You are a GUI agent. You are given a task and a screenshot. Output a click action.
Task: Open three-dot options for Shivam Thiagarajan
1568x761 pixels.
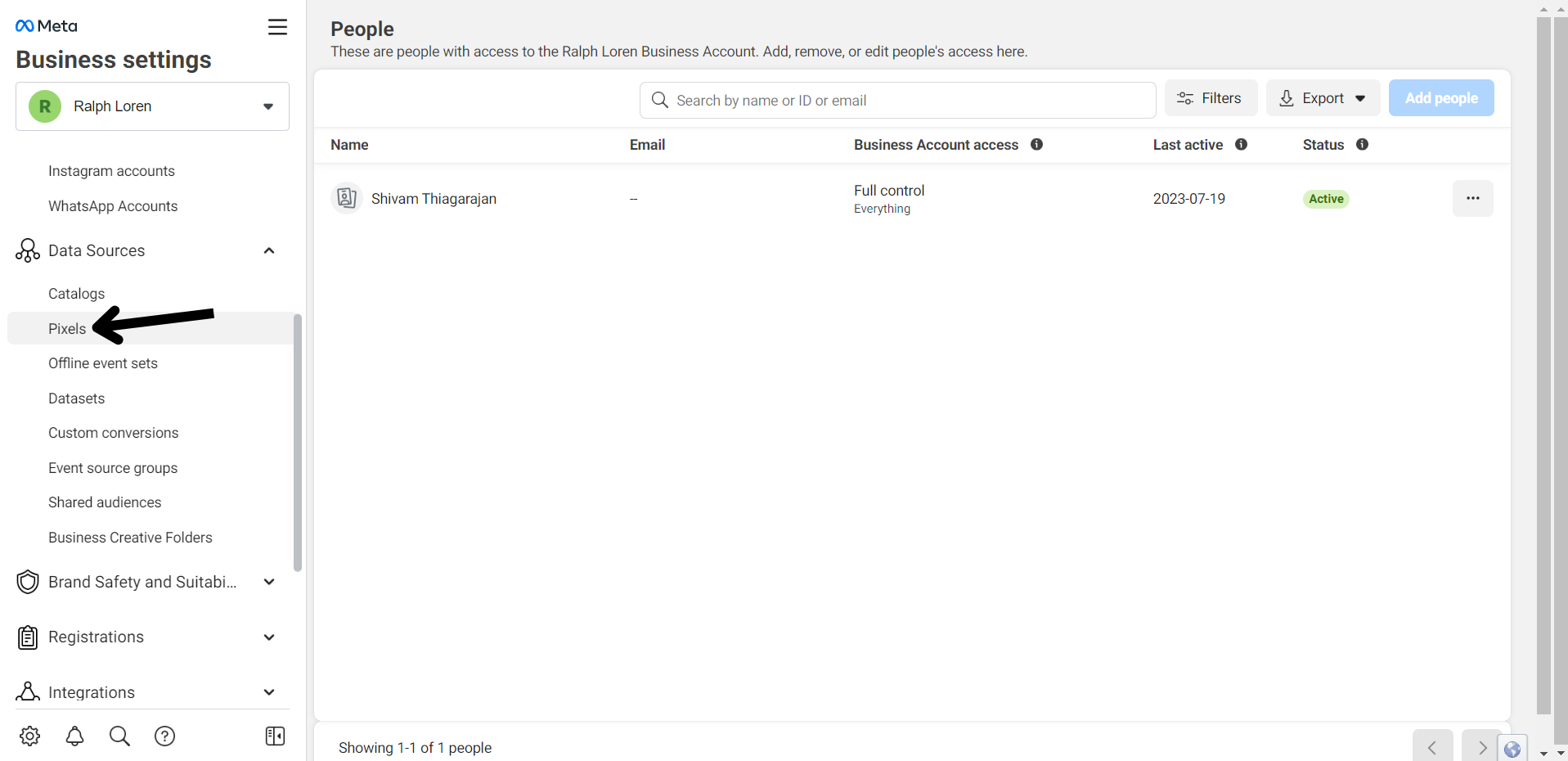(x=1472, y=199)
